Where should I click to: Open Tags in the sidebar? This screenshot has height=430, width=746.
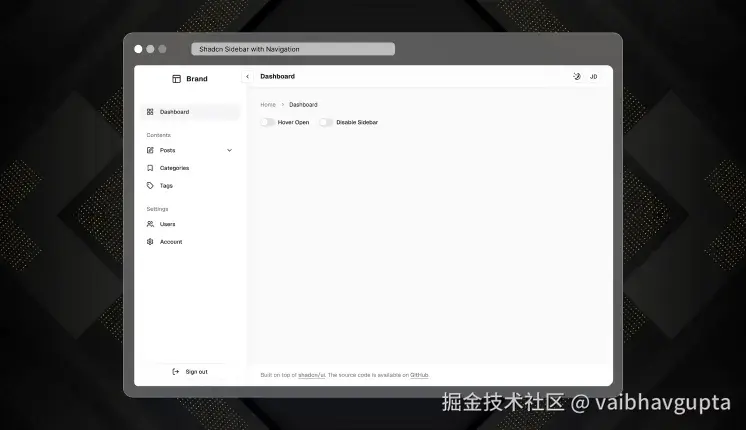point(191,186)
